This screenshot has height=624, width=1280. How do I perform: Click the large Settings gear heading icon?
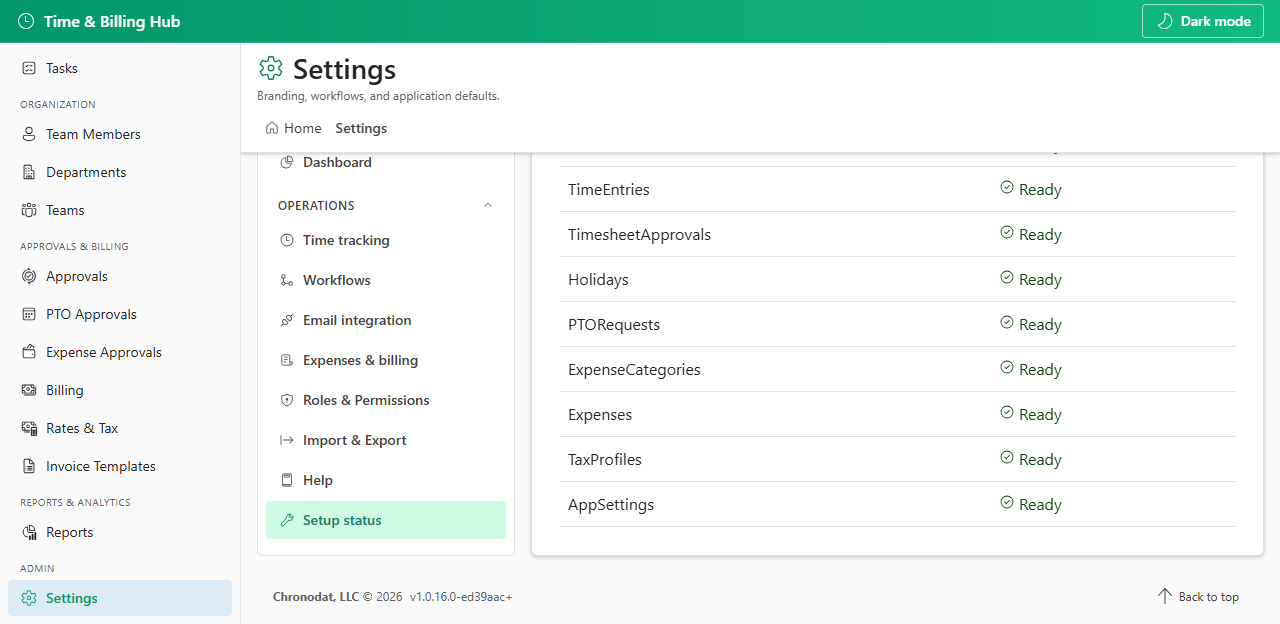pos(271,68)
